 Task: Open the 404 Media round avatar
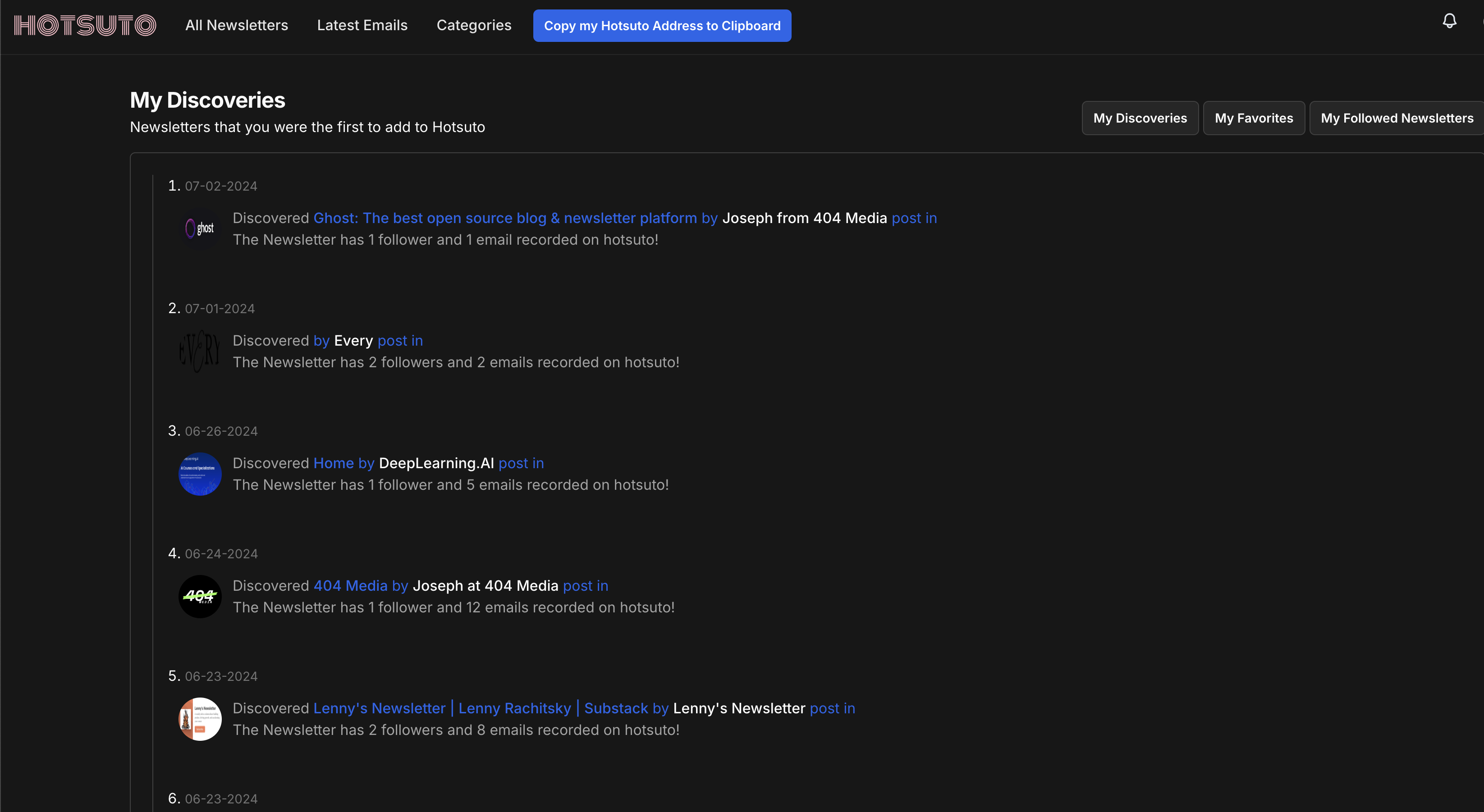click(200, 597)
